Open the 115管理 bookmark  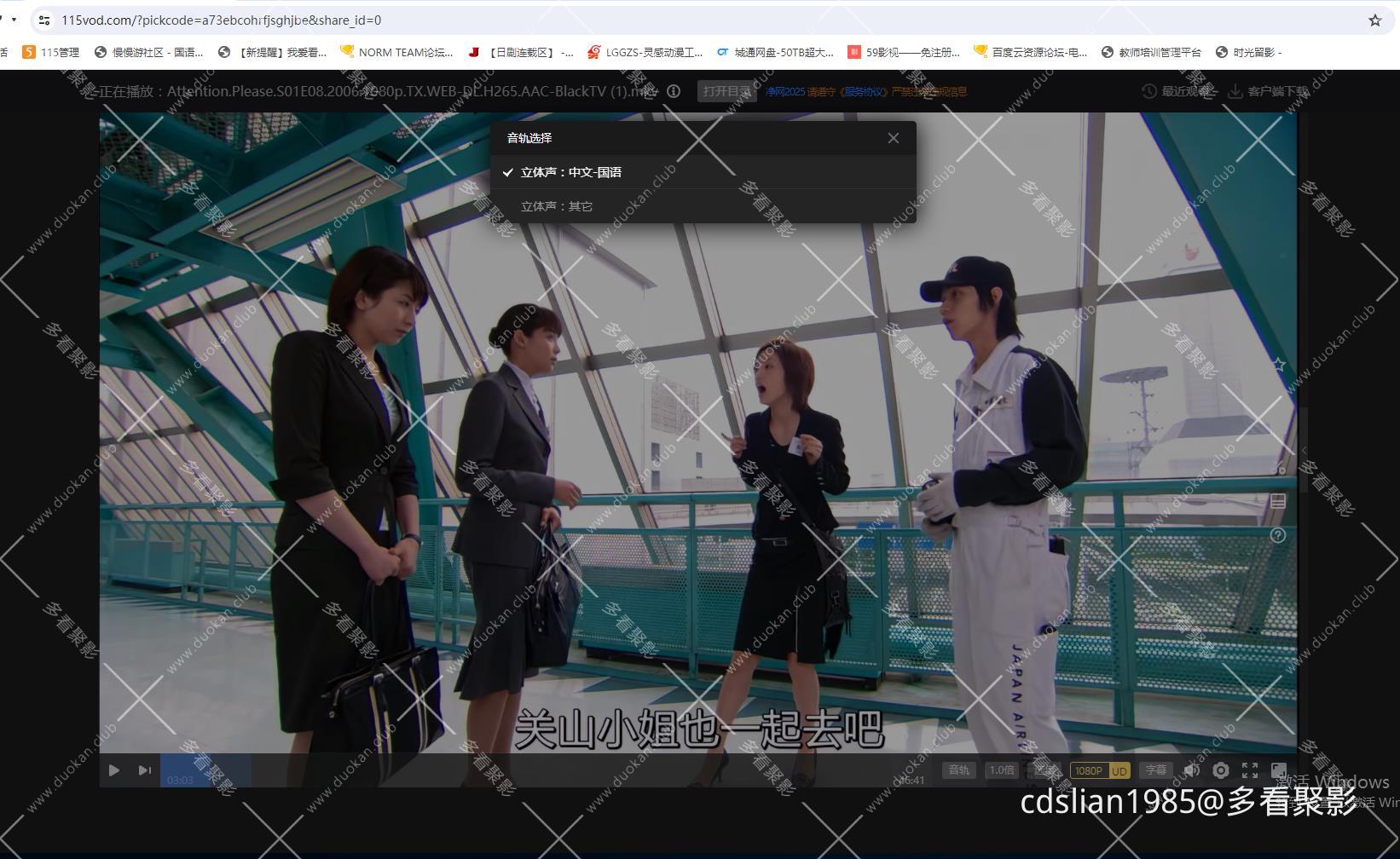(51, 52)
